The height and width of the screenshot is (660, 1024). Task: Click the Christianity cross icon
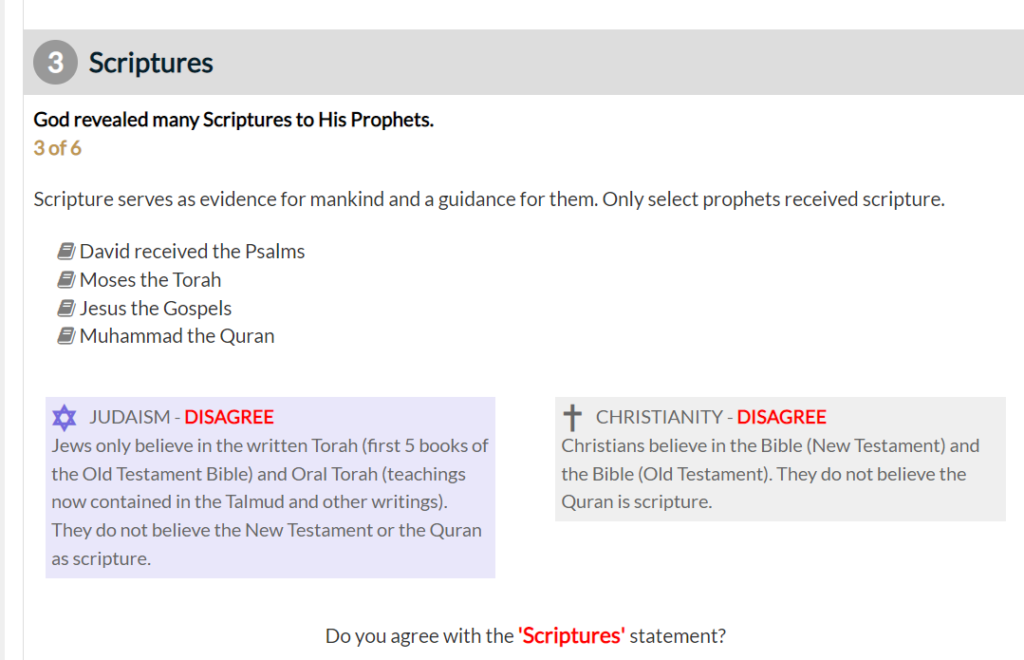coord(572,418)
